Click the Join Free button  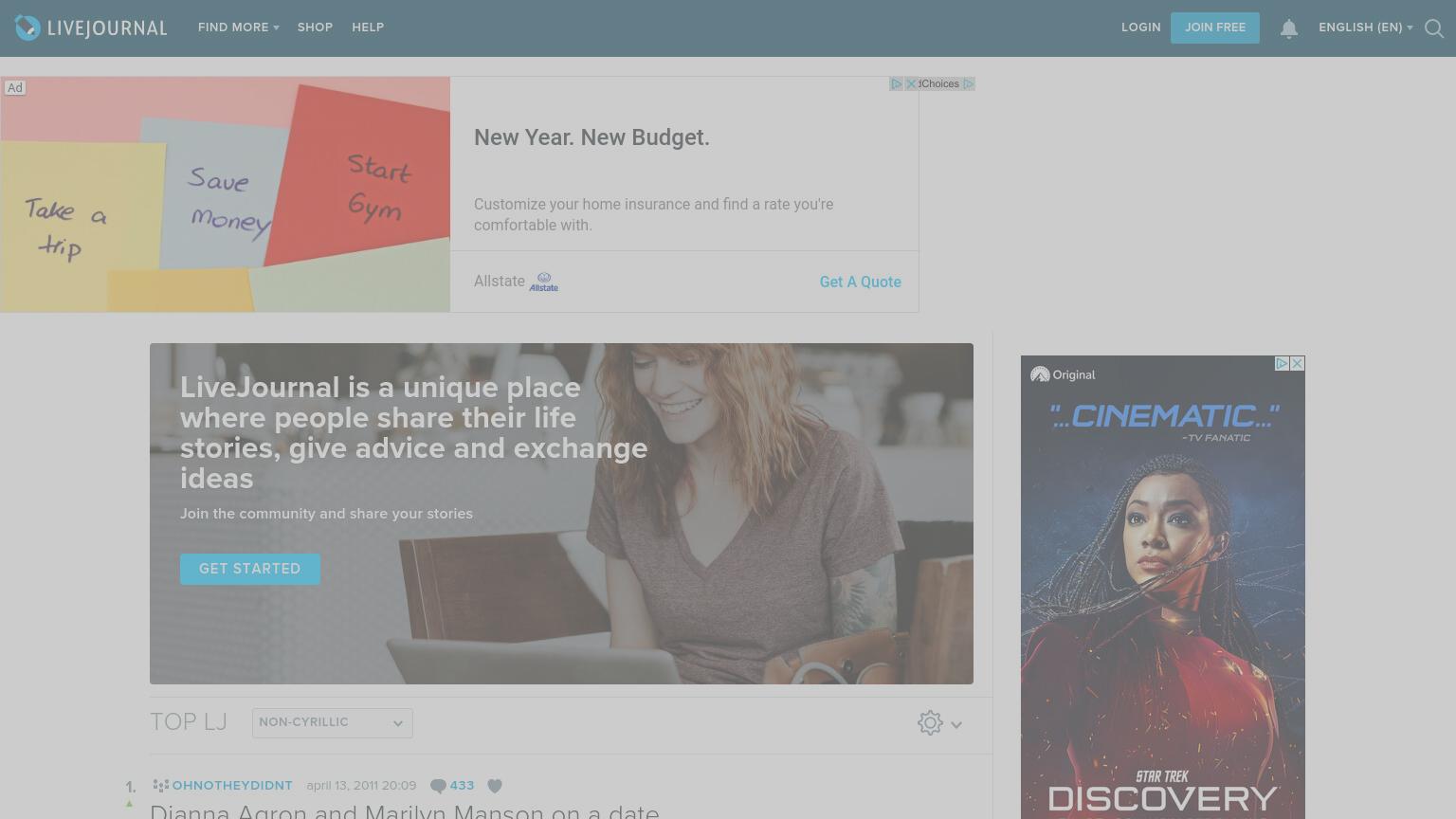click(x=1215, y=27)
